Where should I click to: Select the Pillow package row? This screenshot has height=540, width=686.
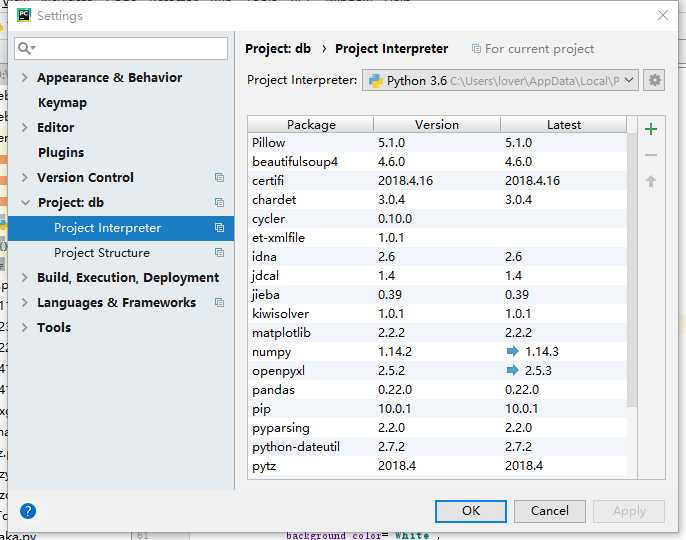pos(437,143)
